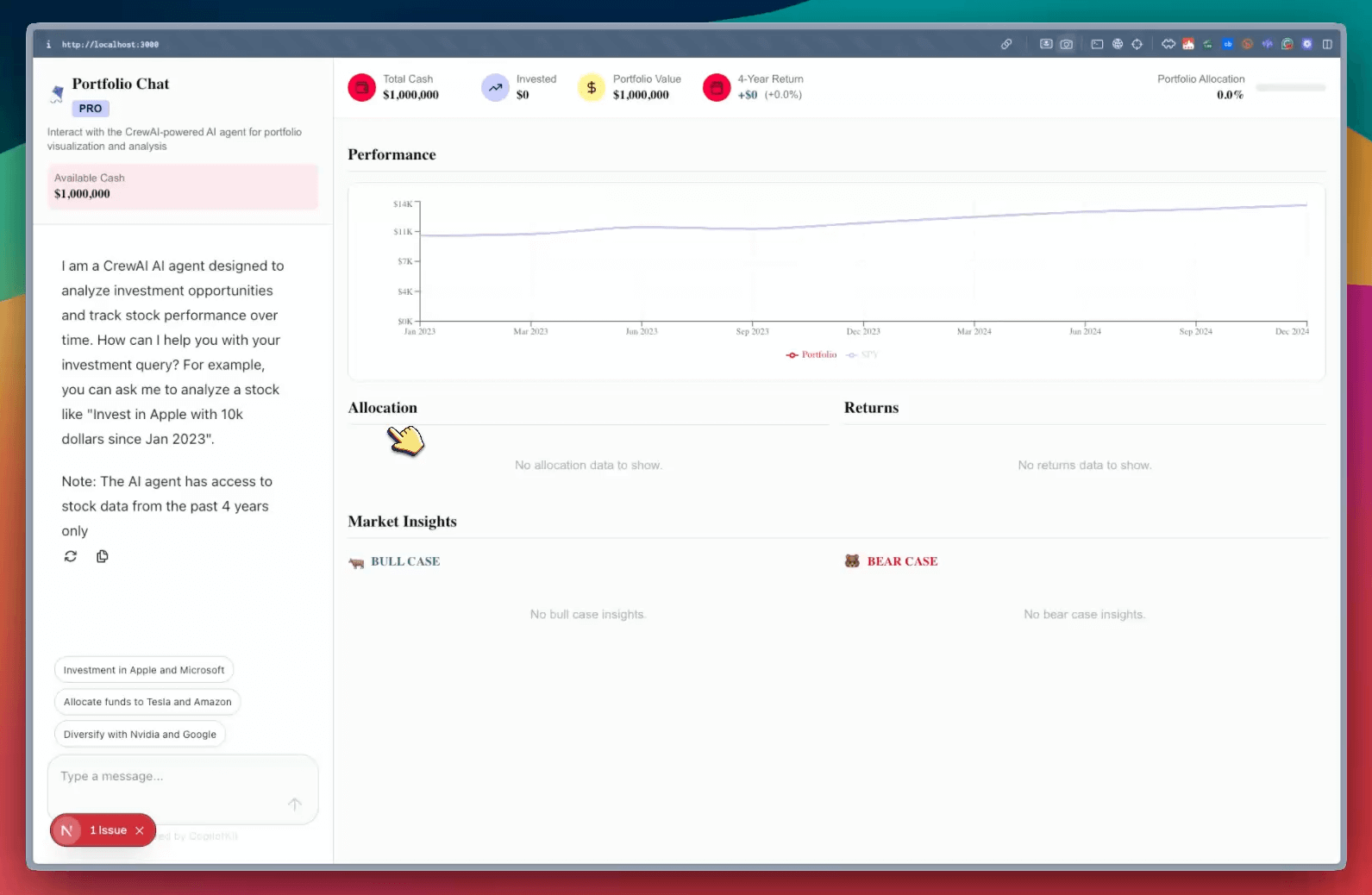Click the Allocation section heading
The height and width of the screenshot is (895, 1372).
[382, 408]
